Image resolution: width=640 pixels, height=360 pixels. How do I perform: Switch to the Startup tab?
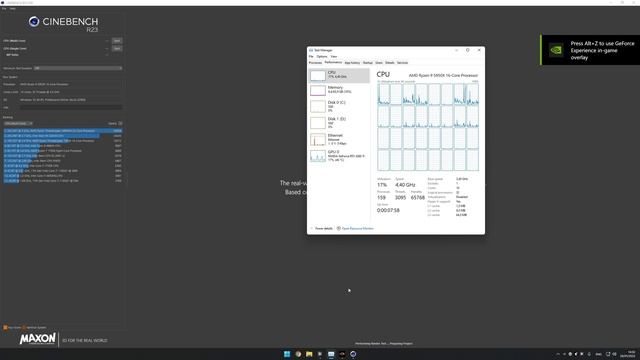coord(368,63)
